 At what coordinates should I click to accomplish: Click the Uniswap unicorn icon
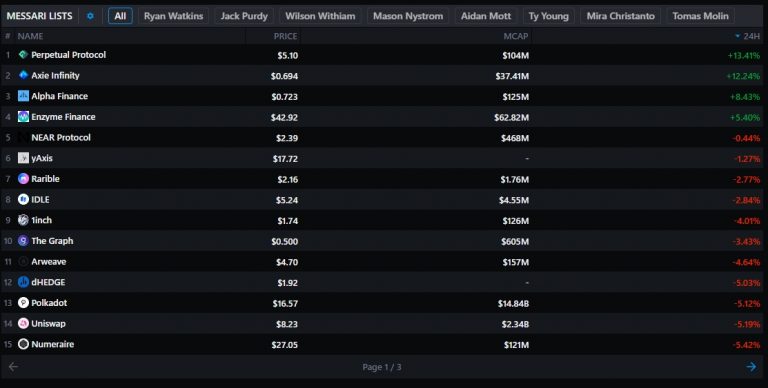click(23, 323)
